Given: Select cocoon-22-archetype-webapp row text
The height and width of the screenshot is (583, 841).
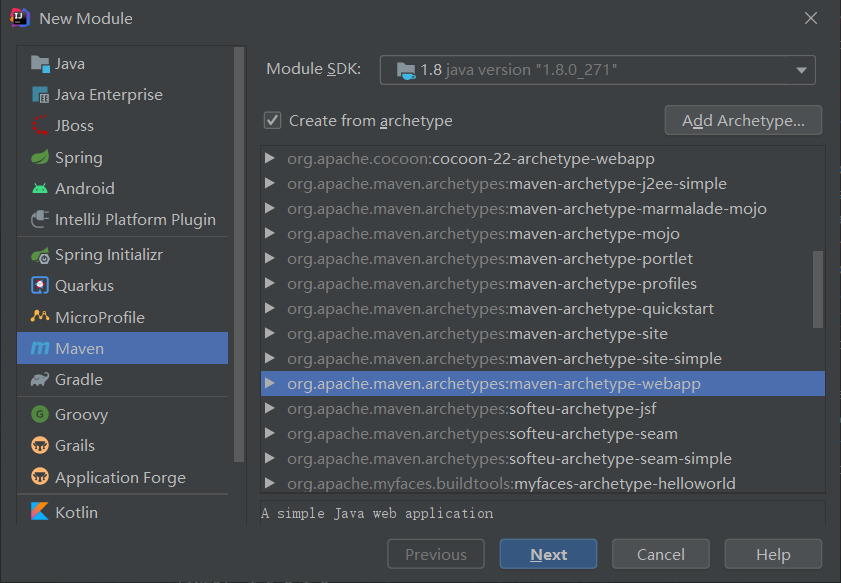Looking at the screenshot, I should (471, 159).
